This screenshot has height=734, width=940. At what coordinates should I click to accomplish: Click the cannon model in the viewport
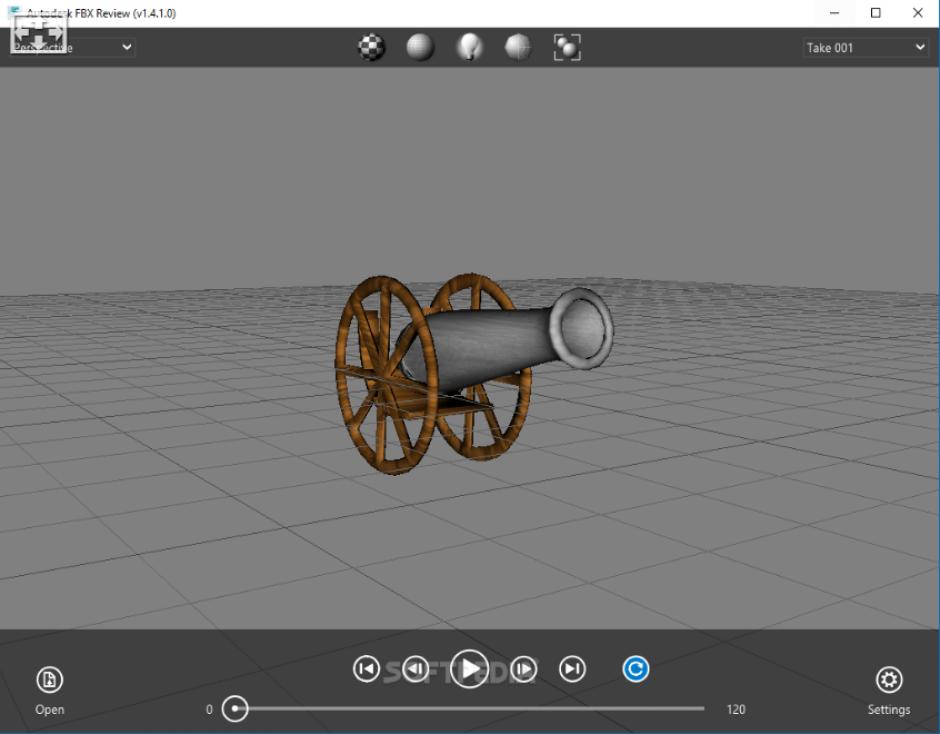(474, 373)
